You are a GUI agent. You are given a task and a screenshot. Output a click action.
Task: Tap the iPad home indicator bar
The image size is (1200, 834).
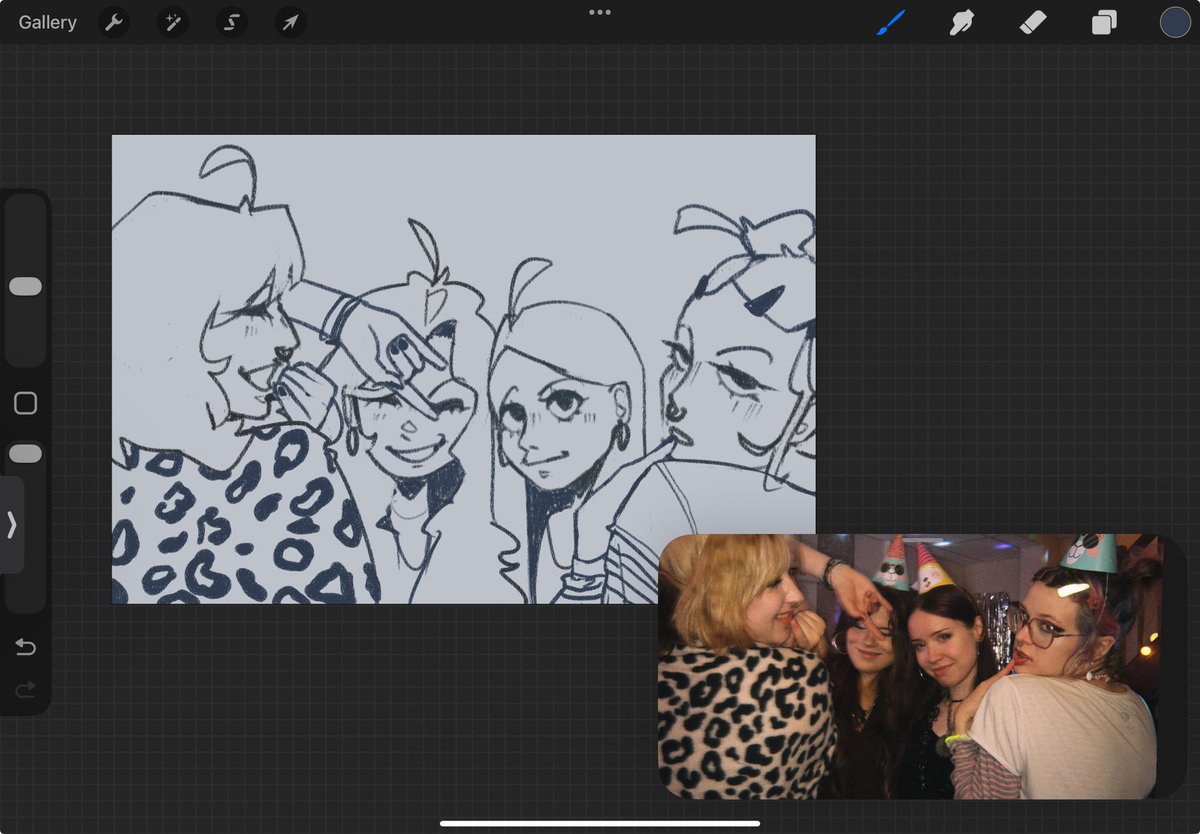(600, 824)
